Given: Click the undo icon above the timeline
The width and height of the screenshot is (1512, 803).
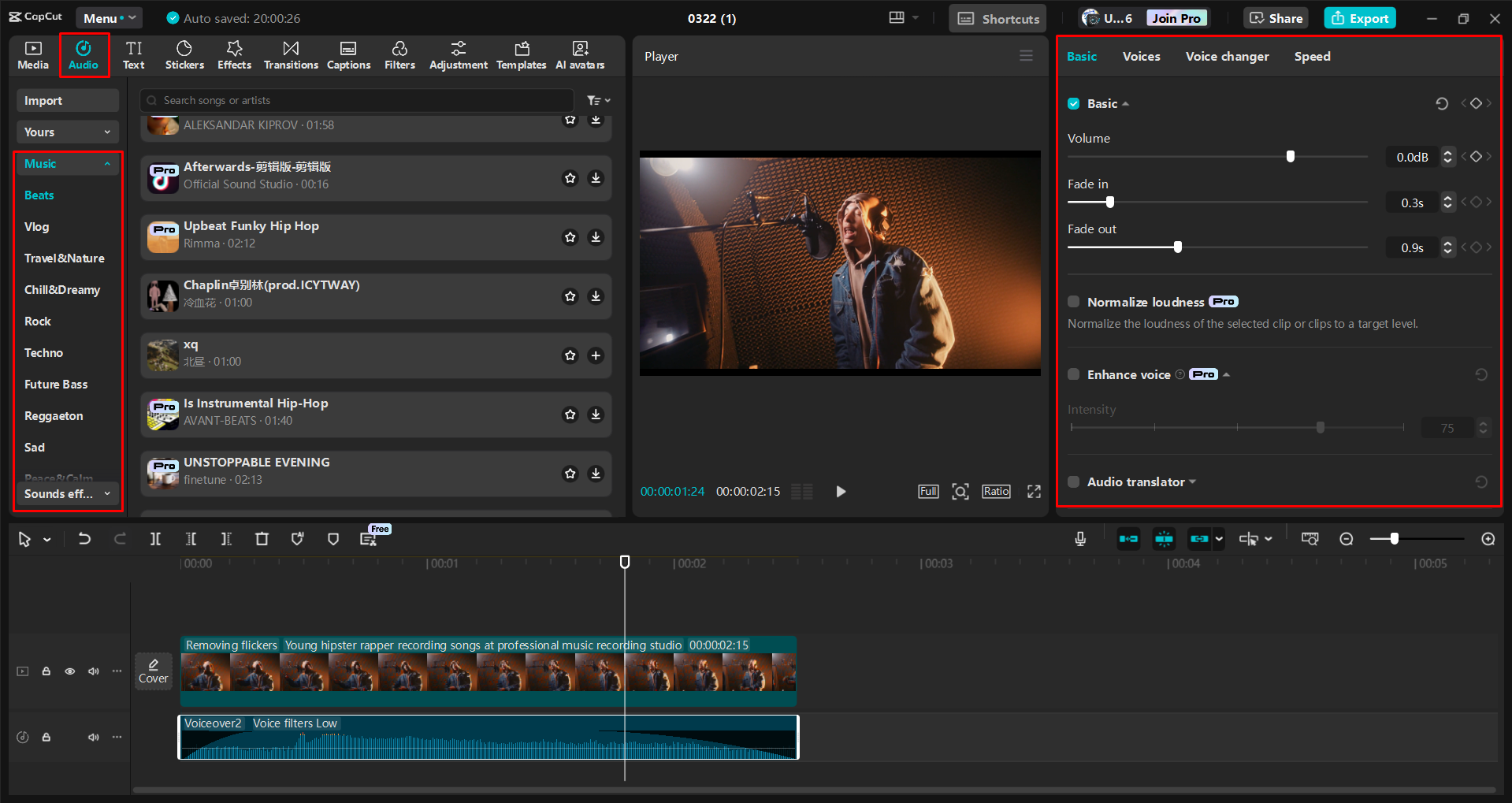Looking at the screenshot, I should click(84, 538).
